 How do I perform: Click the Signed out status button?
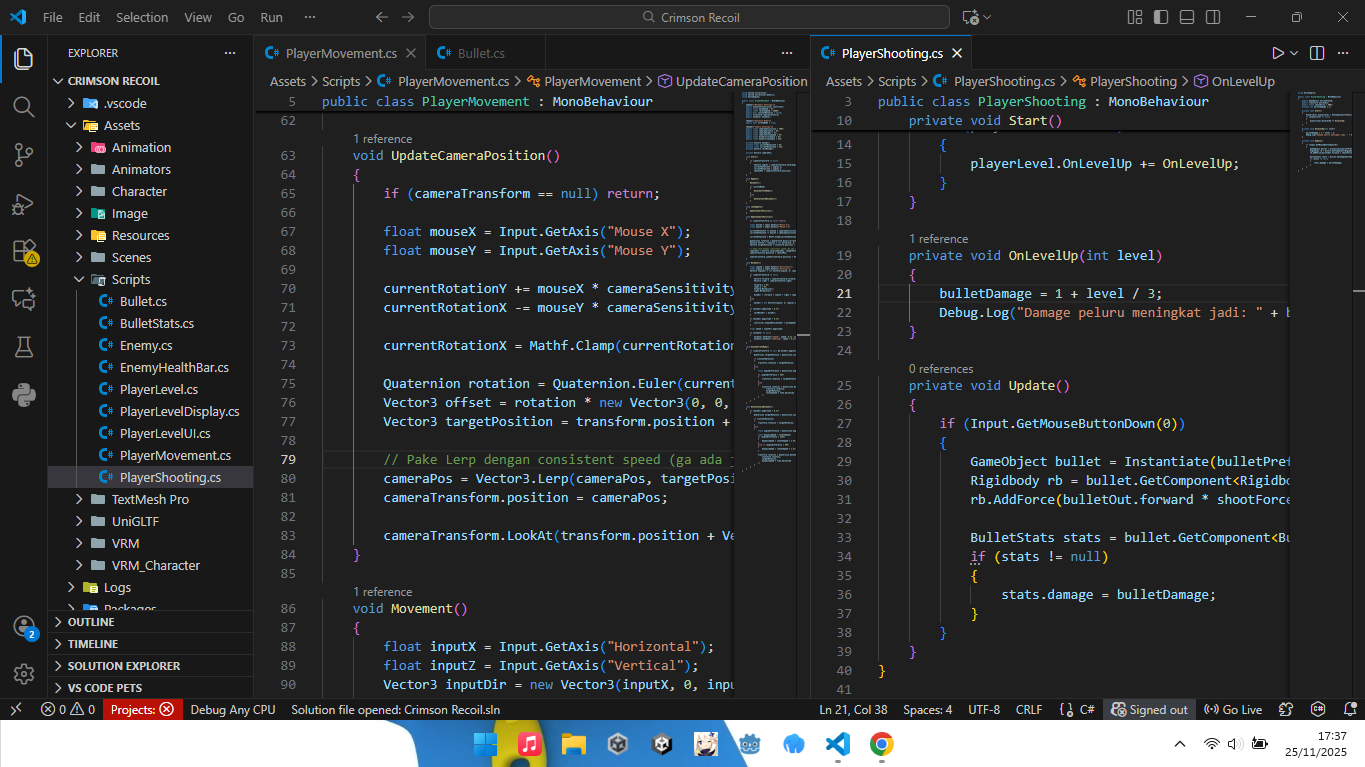1150,709
